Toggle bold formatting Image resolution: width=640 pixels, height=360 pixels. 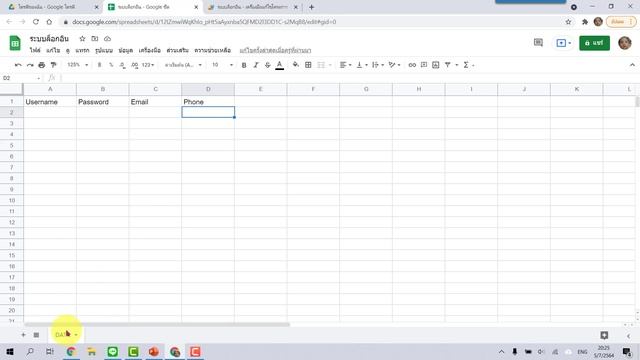point(244,65)
